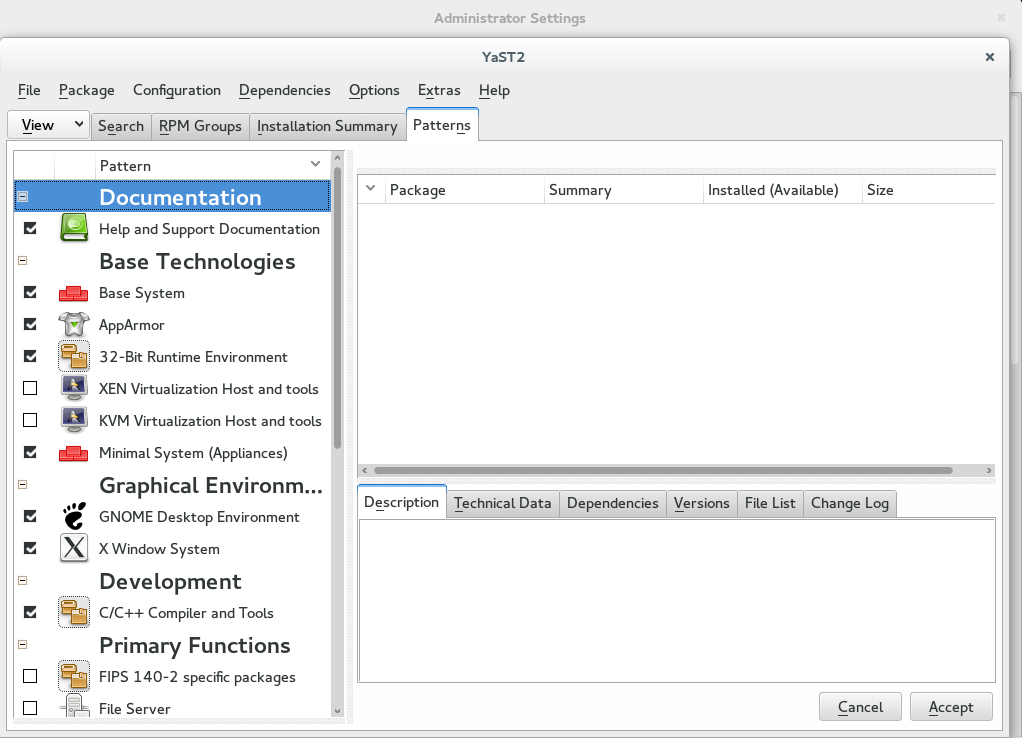Enable the XEN Virtualization Host checkbox

[x=29, y=388]
